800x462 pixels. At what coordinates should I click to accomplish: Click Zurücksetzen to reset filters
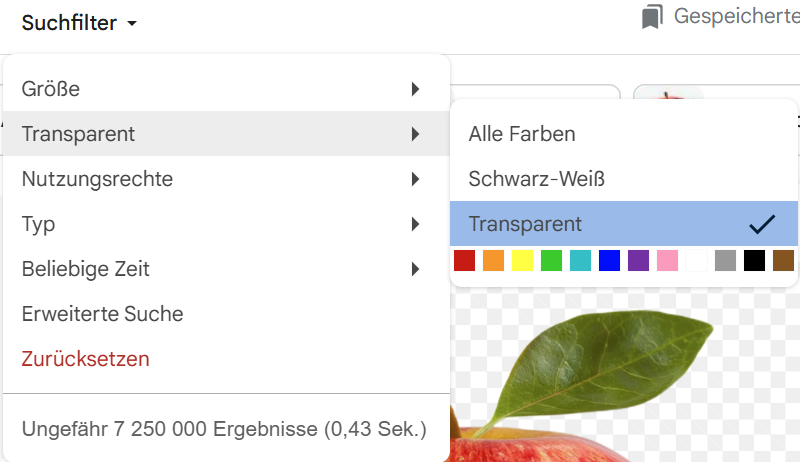click(x=85, y=359)
